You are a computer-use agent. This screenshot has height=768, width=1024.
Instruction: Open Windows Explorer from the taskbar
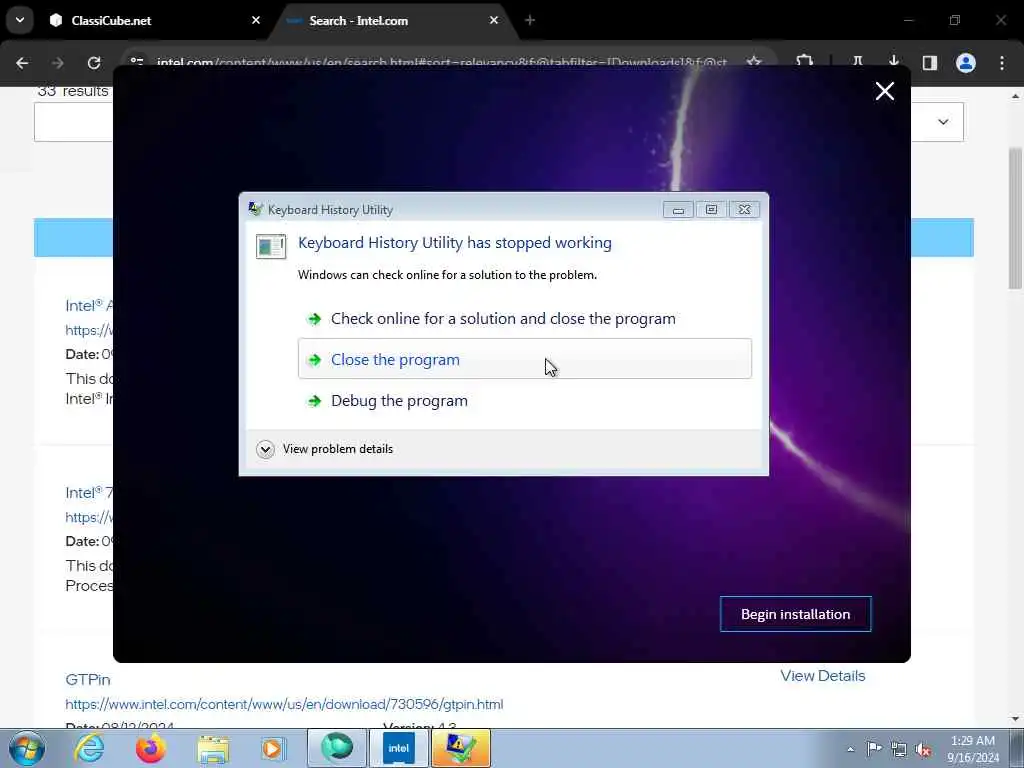(x=213, y=748)
